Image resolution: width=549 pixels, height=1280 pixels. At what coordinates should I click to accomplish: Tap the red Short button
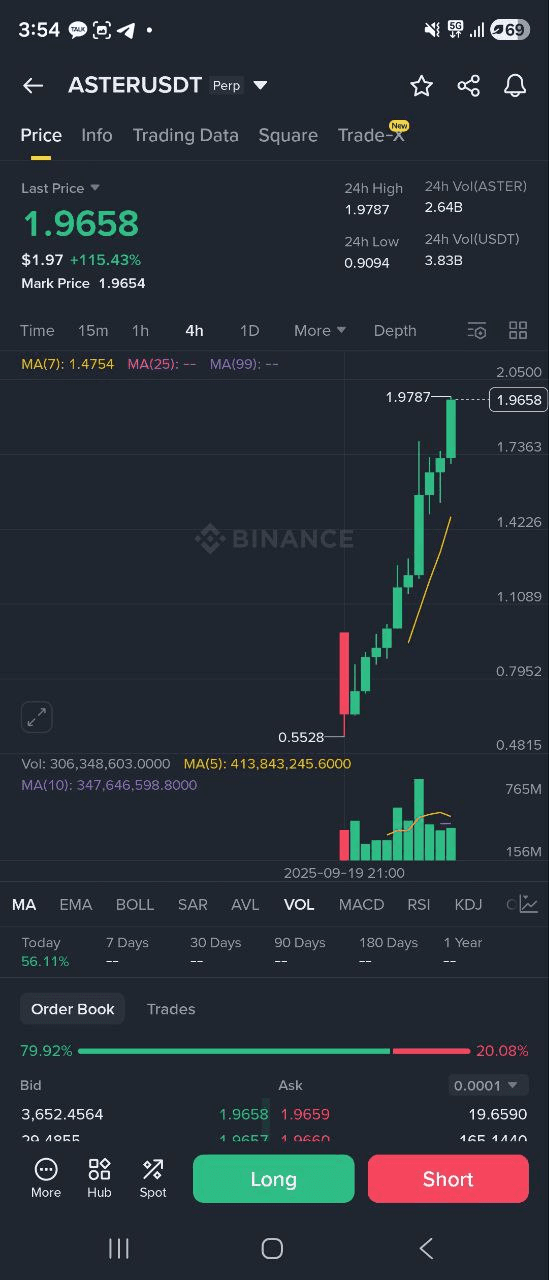(448, 1179)
